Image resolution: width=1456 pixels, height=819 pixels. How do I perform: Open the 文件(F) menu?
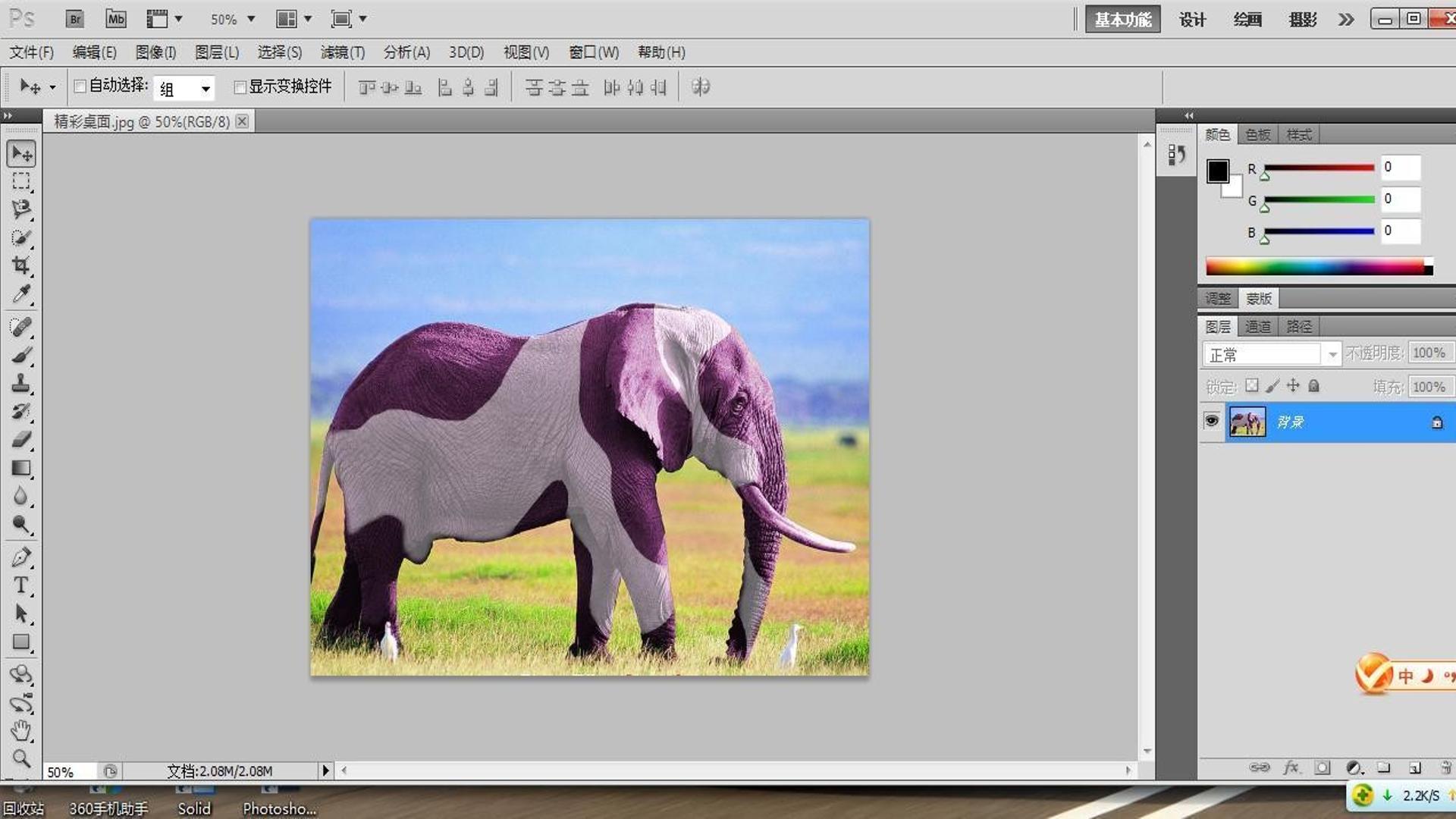click(31, 52)
